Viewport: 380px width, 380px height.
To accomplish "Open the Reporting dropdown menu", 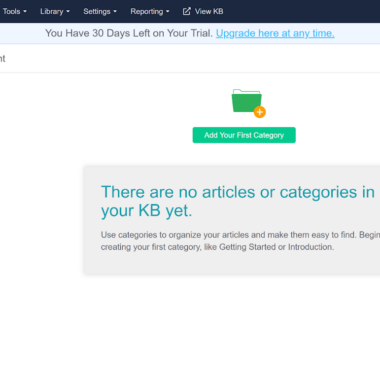I will click(150, 11).
